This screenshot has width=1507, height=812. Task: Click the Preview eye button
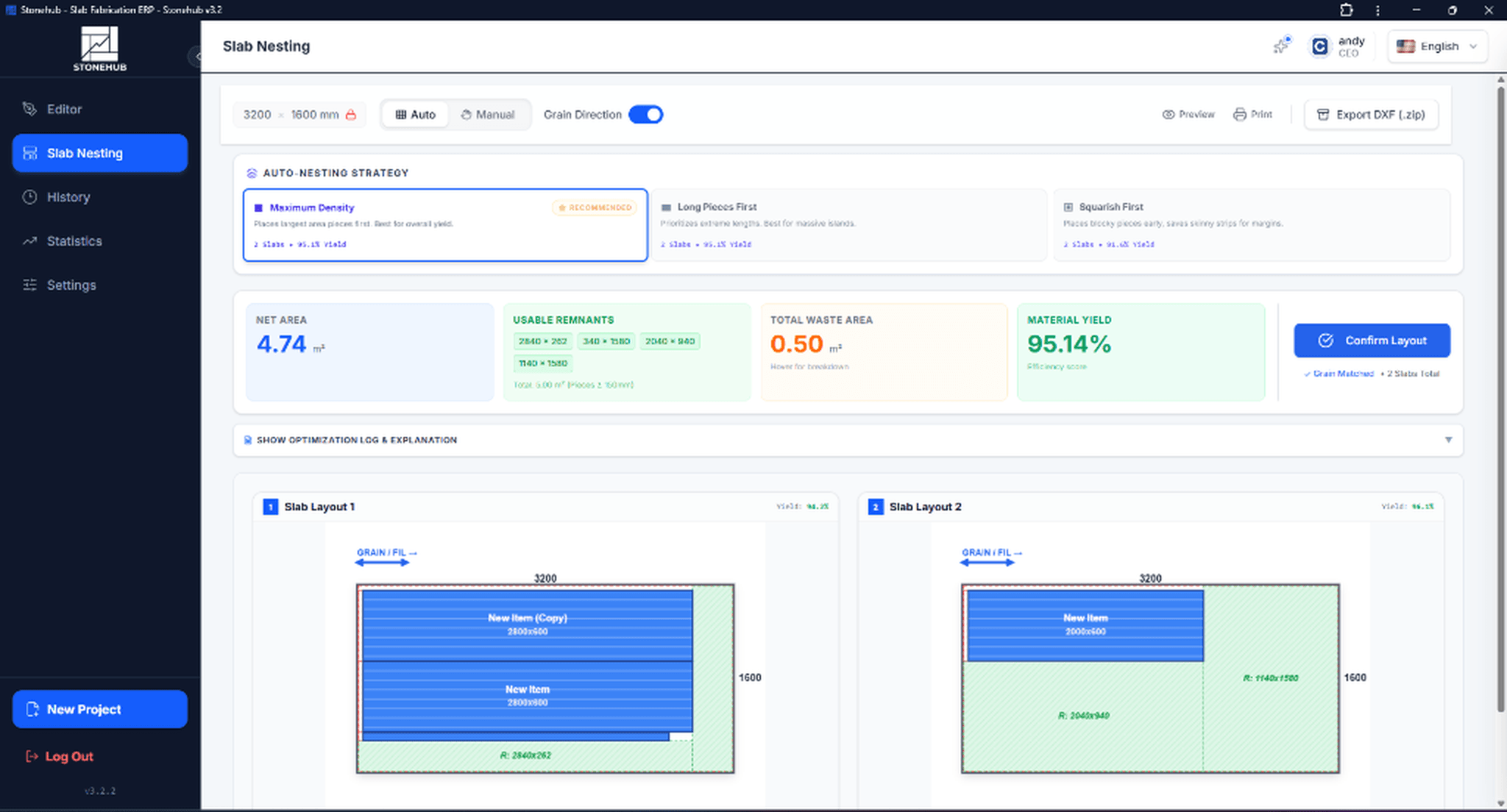1188,115
